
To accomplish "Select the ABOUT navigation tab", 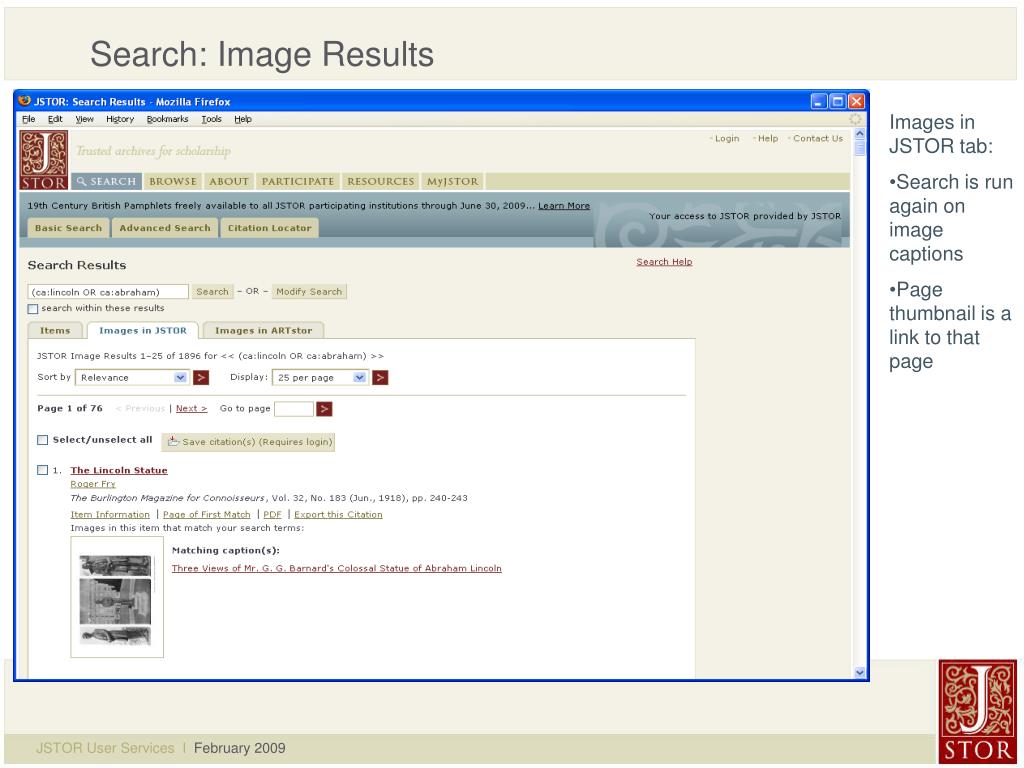I will (229, 181).
